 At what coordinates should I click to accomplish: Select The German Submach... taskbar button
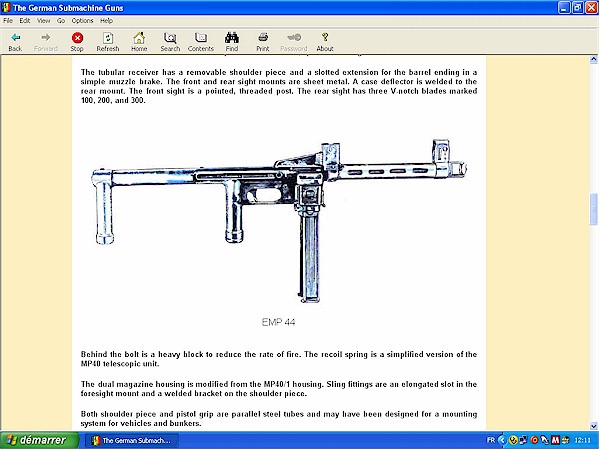pos(131,440)
